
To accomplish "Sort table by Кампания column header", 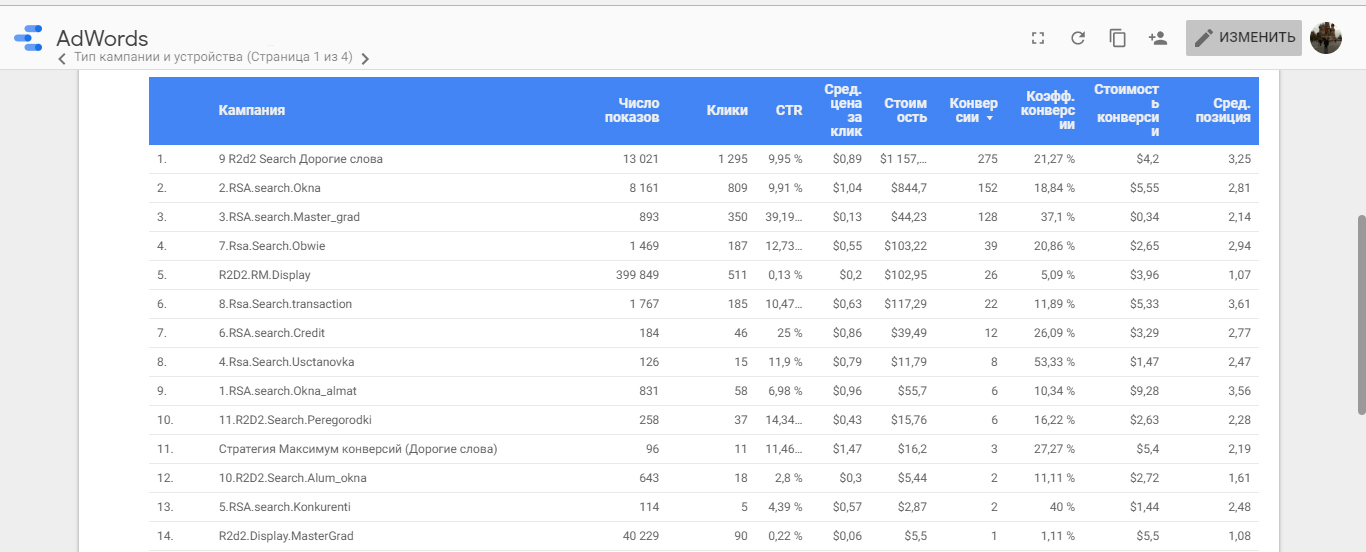I will pos(252,110).
